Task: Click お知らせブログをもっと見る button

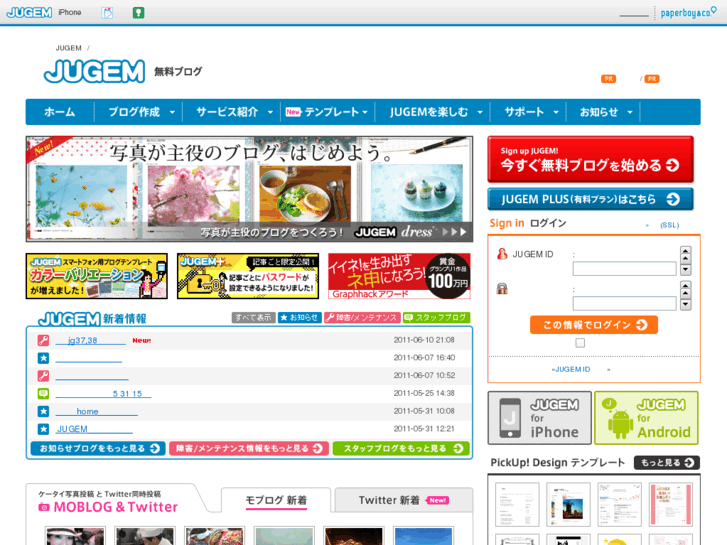Action: 98,449
